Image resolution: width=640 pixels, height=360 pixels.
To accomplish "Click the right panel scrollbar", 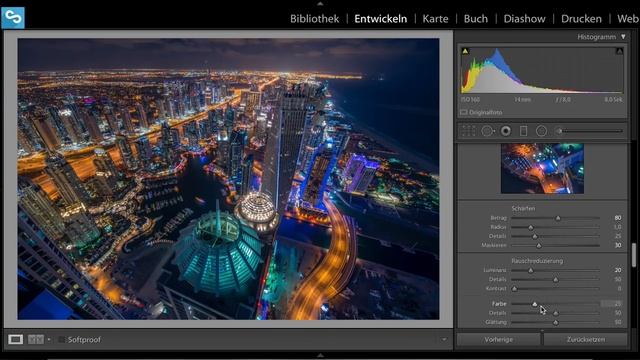I will coord(633,255).
